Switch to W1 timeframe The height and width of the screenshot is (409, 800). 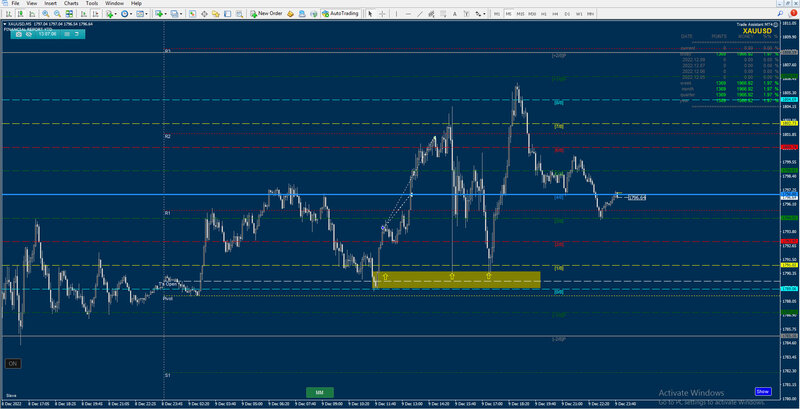pos(579,14)
